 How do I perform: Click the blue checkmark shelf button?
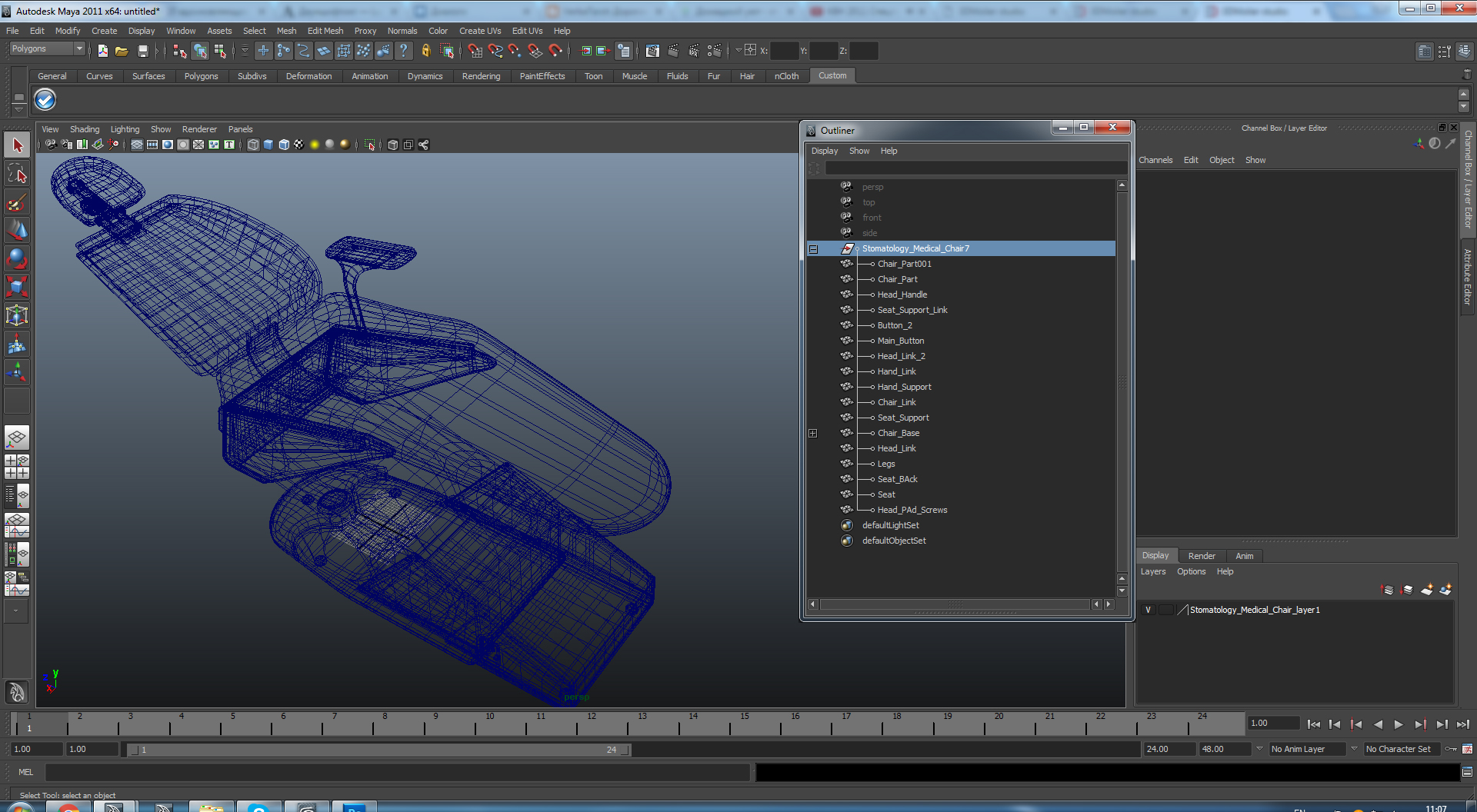pyautogui.click(x=45, y=100)
